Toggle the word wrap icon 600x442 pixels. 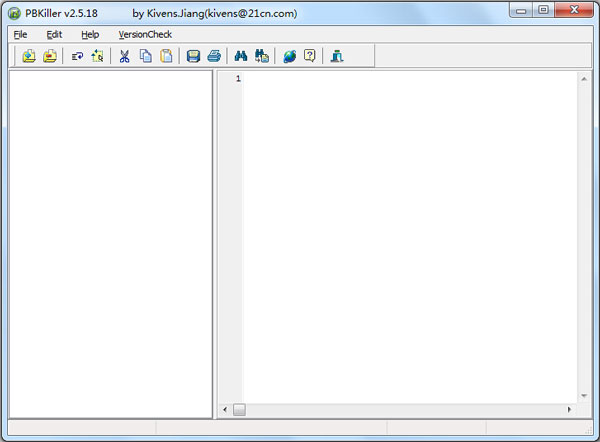[77, 57]
